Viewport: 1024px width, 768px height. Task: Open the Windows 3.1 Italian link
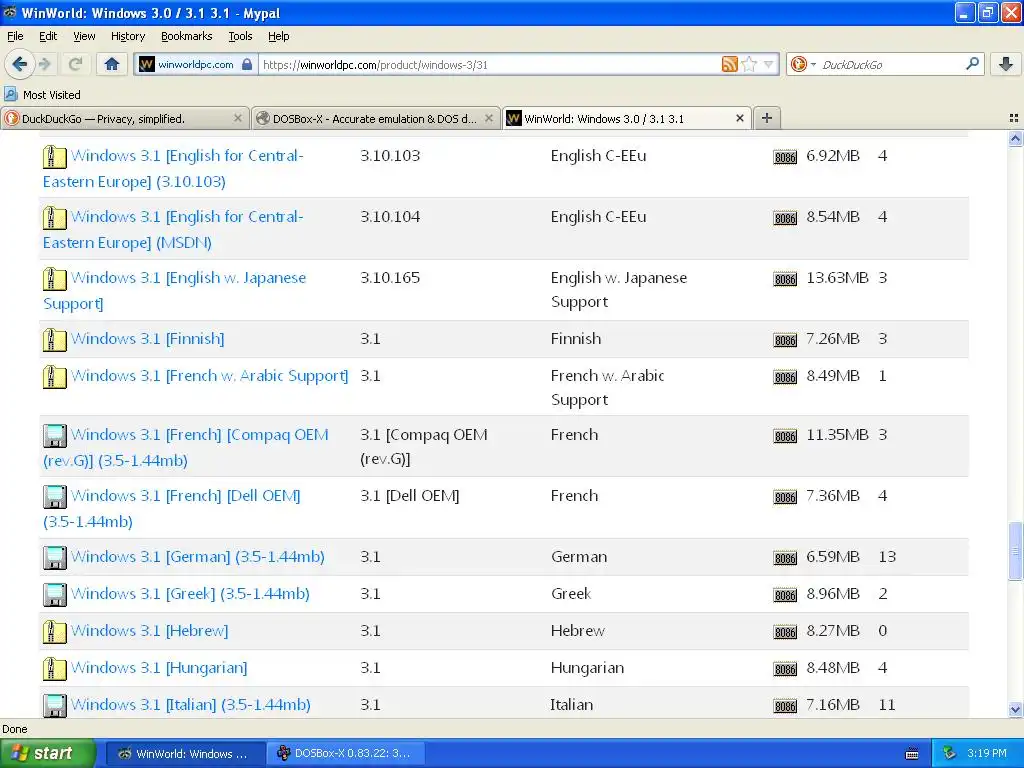point(191,705)
